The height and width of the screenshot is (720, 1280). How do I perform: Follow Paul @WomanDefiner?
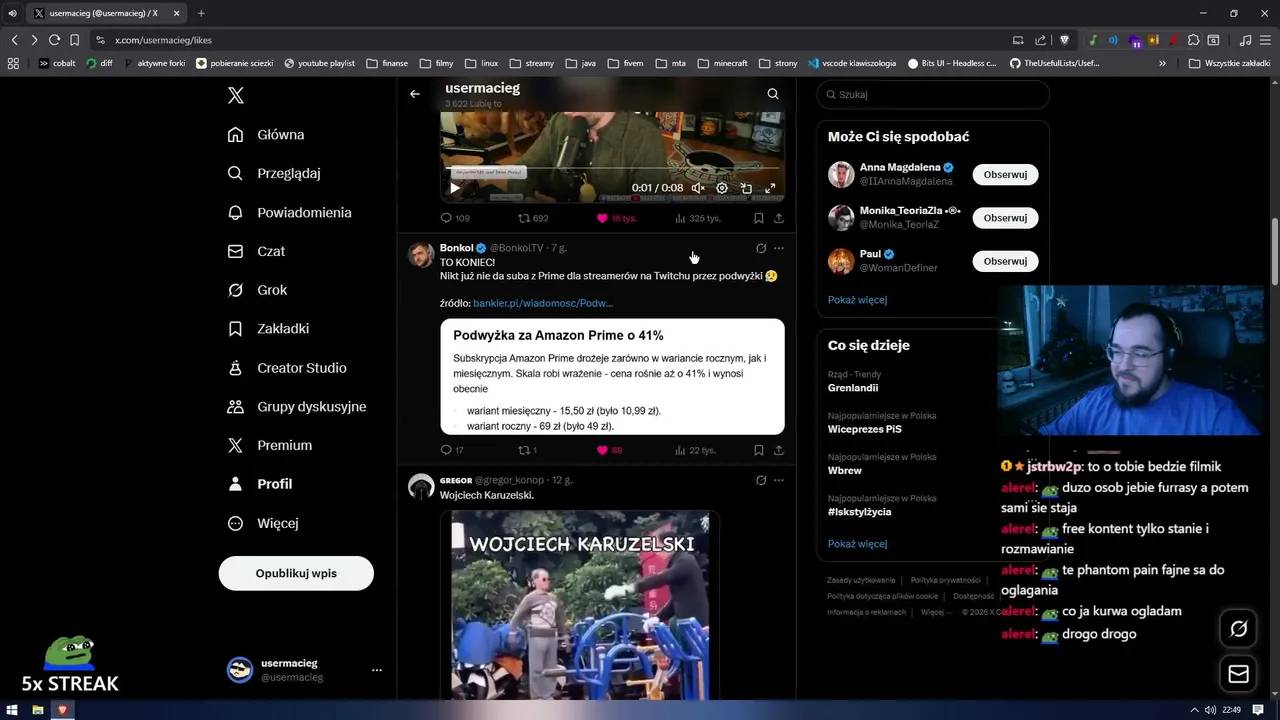tap(1005, 261)
